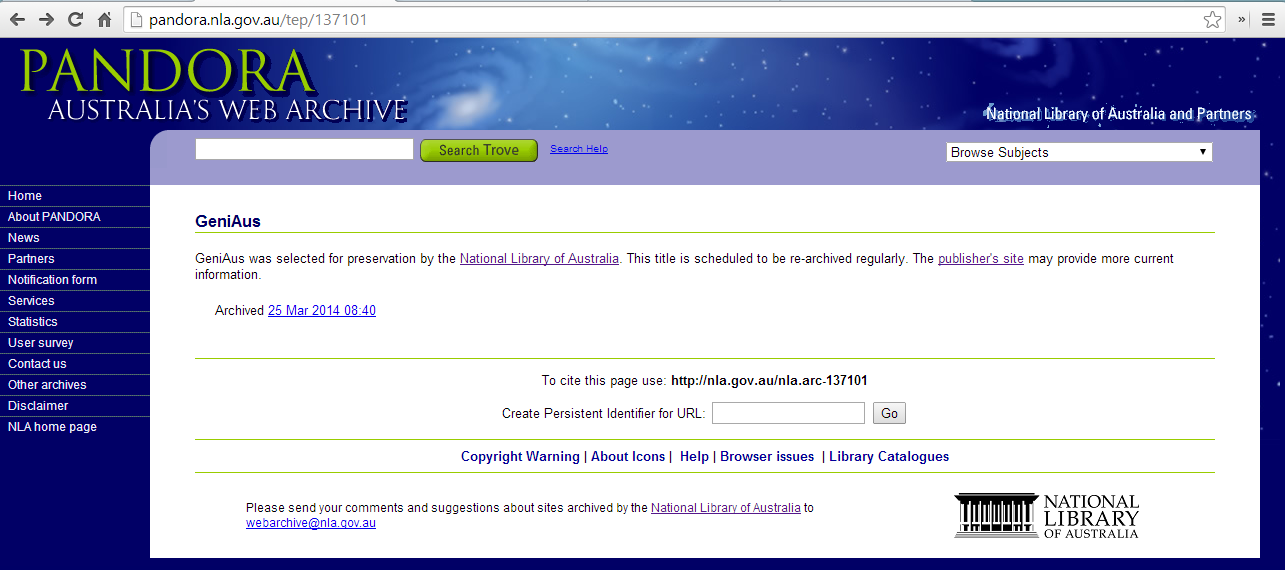Go back with the browser back arrow
The image size is (1285, 570).
pyautogui.click(x=17, y=19)
